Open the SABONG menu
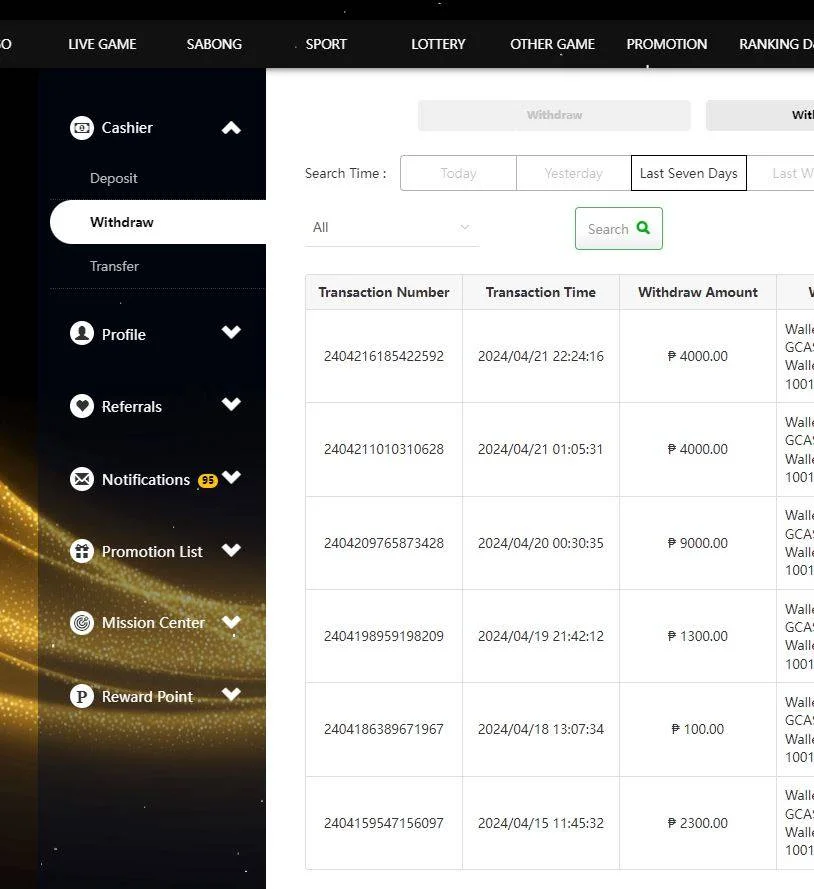This screenshot has width=814, height=889. (x=214, y=44)
